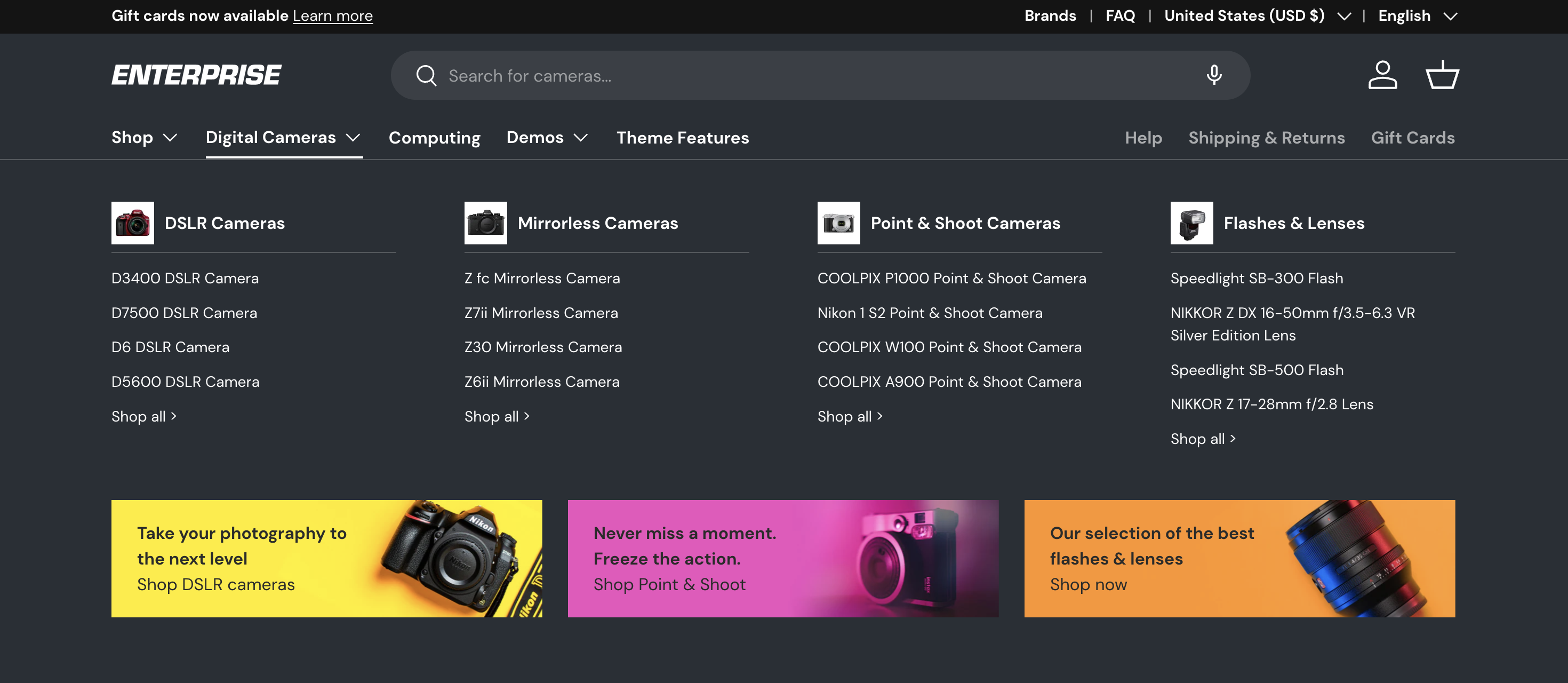Activate voice search microphone icon

click(x=1214, y=75)
